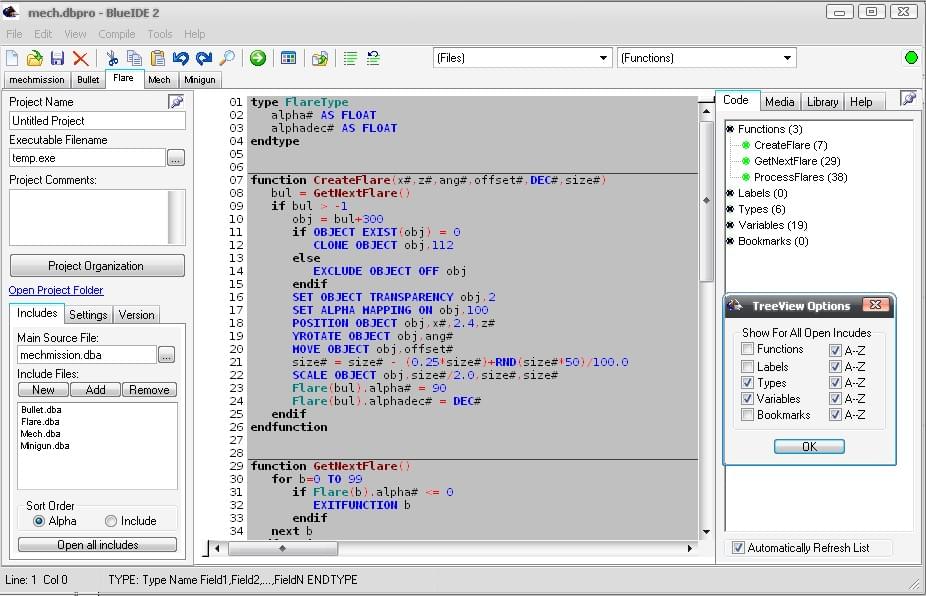Click the Redo arrow icon
Viewport: 926px width, 596px height.
coord(204,58)
